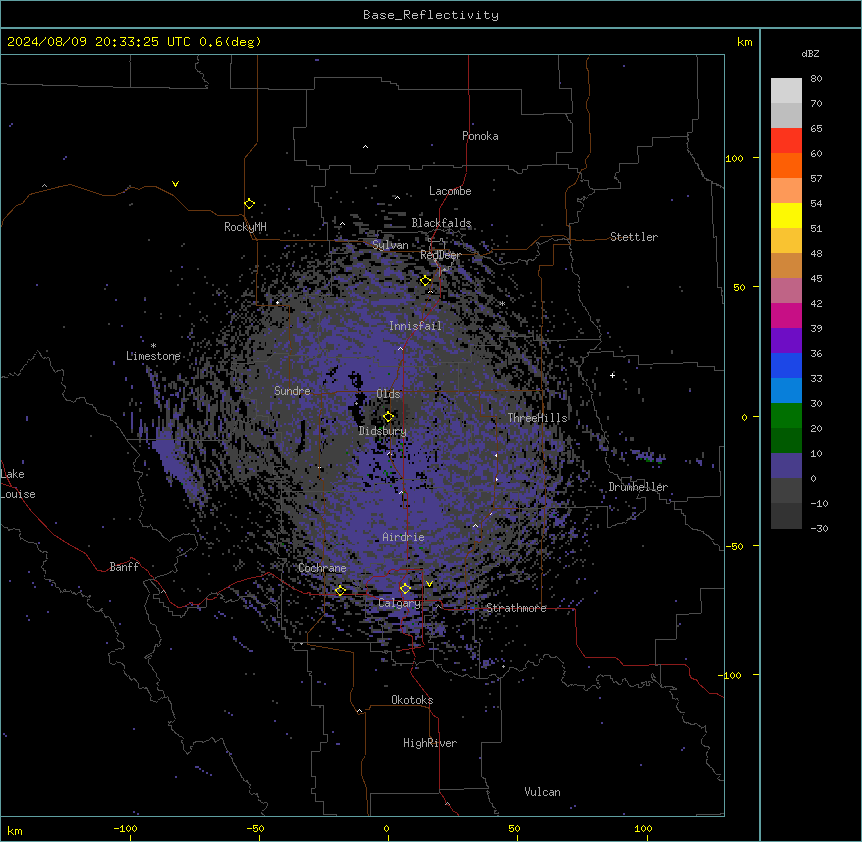Click the Cochrane city label
This screenshot has height=842, width=862.
tap(322, 568)
